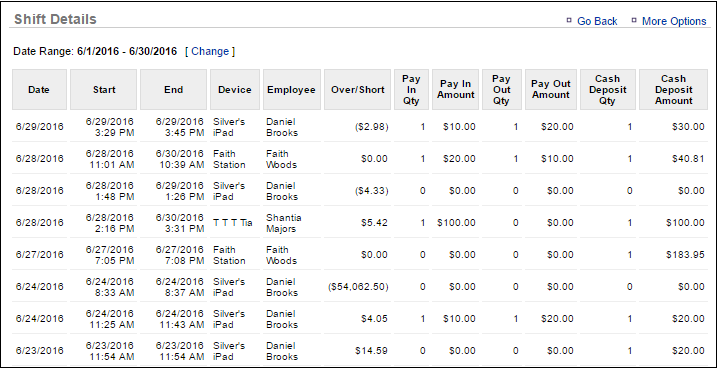The image size is (717, 368).
Task: Click the bullet icon beside More Options
Action: (634, 20)
